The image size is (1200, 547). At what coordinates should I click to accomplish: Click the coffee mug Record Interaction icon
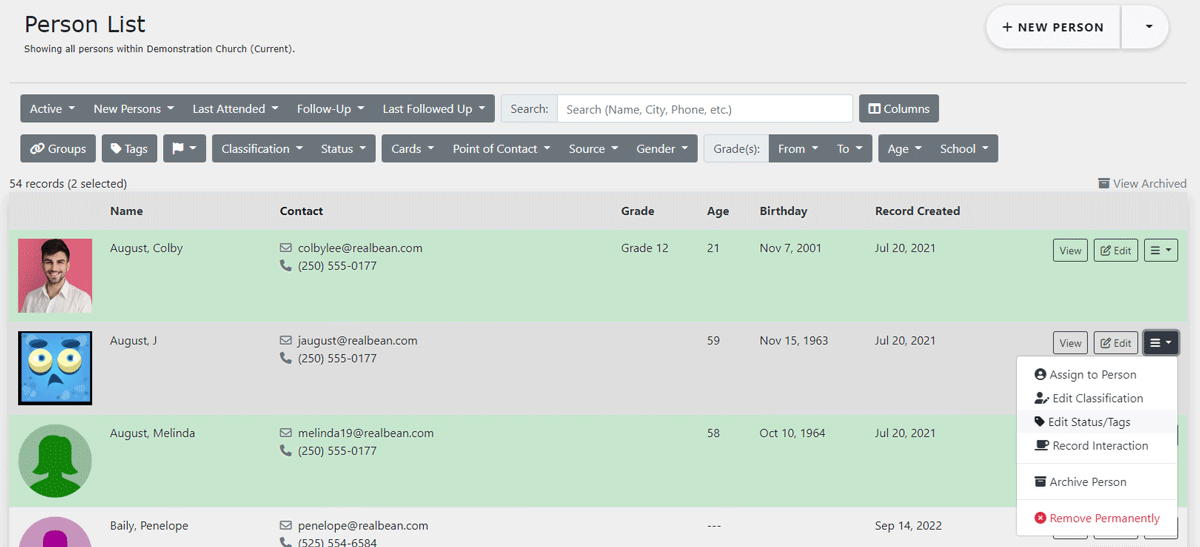tap(1041, 446)
